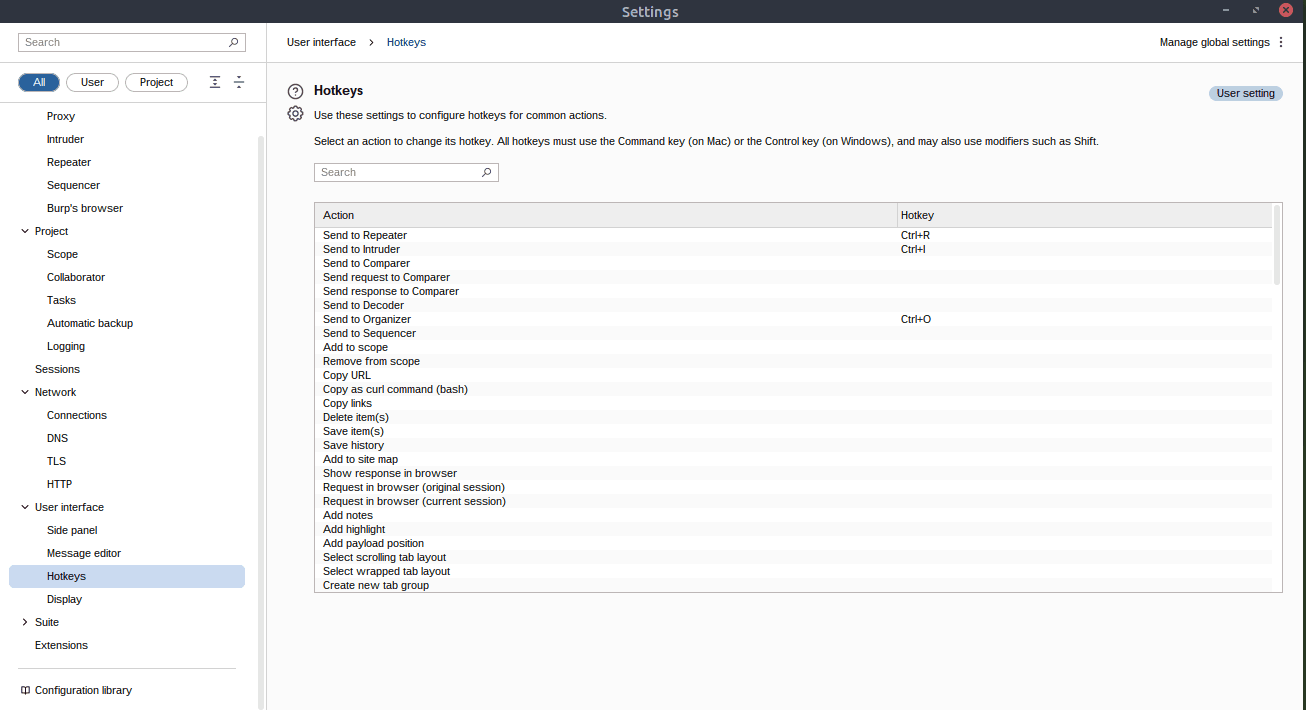Click the gear icon beside the Hotkeys description
The image size is (1306, 710).
tap(294, 113)
